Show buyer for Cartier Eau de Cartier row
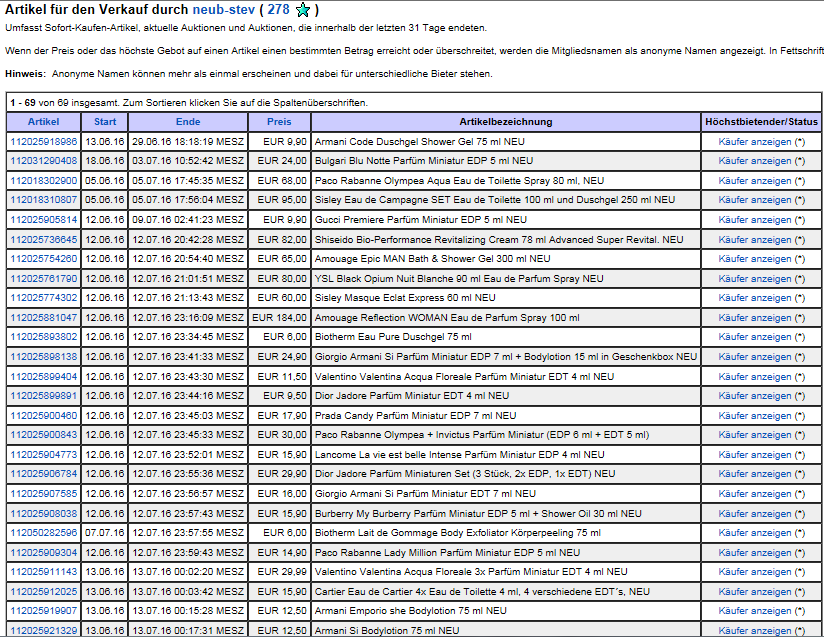 point(755,591)
